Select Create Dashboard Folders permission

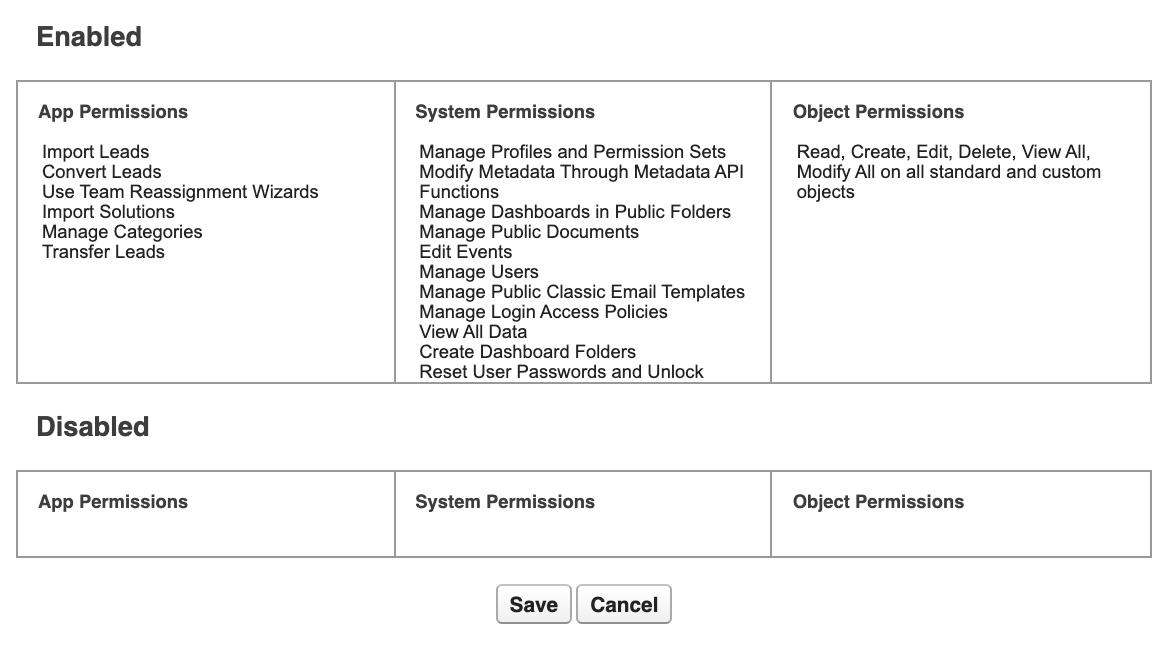[526, 352]
